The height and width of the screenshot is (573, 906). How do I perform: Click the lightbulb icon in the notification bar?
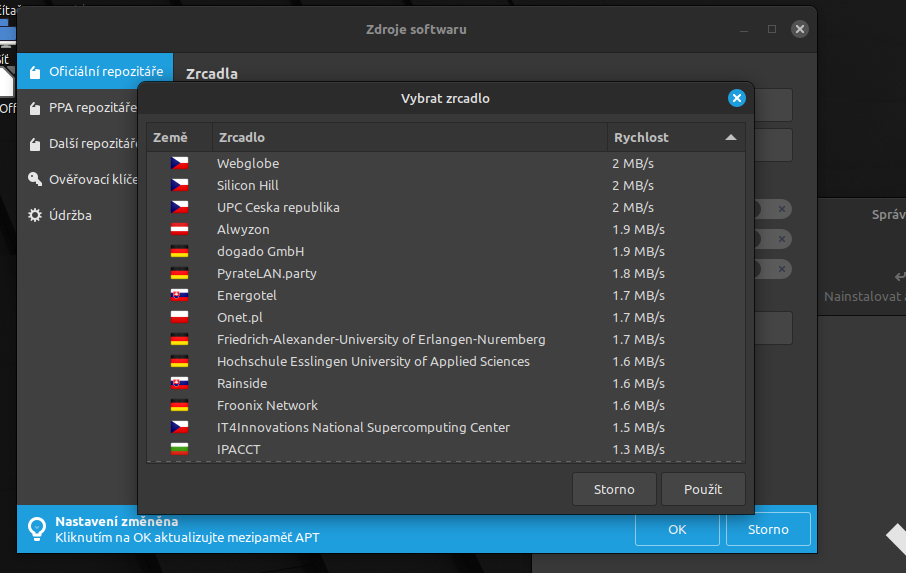pyautogui.click(x=37, y=529)
